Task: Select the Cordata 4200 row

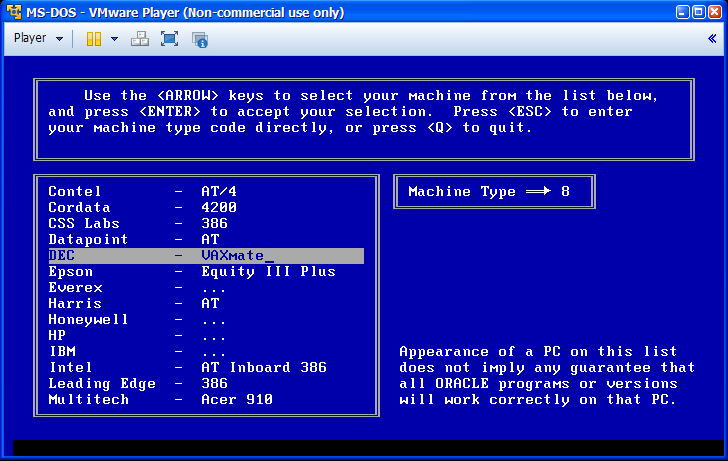Action: tap(206, 207)
